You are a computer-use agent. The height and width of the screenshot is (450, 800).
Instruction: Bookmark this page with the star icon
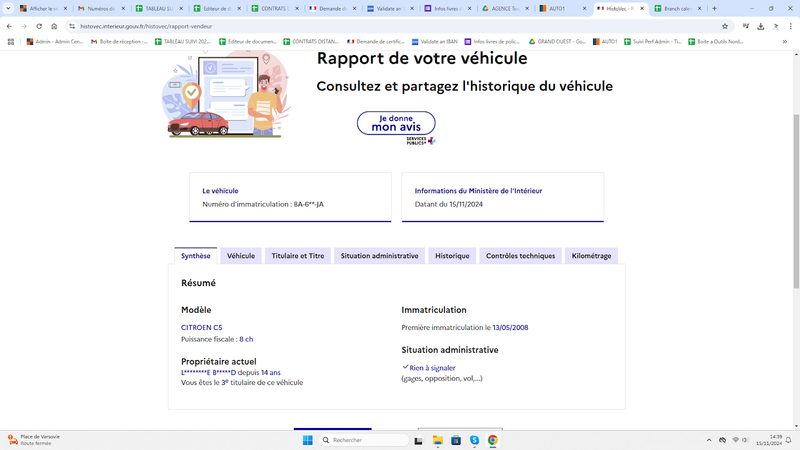click(x=724, y=26)
